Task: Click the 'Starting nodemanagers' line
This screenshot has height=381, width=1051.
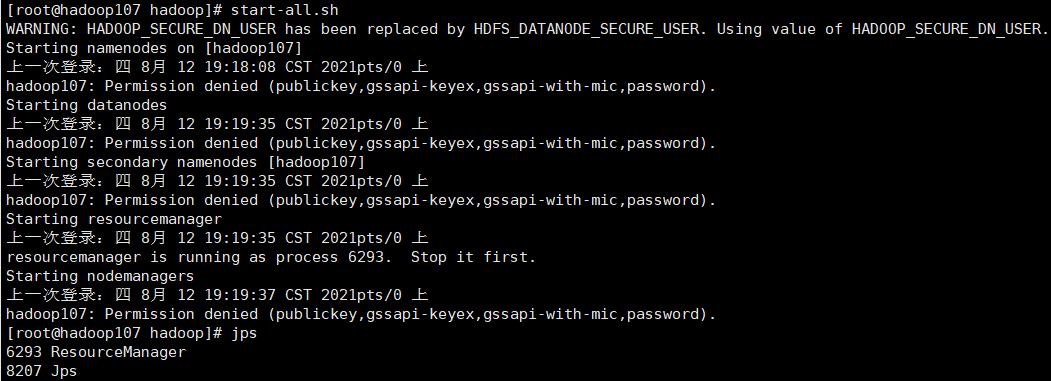Action: (100, 276)
